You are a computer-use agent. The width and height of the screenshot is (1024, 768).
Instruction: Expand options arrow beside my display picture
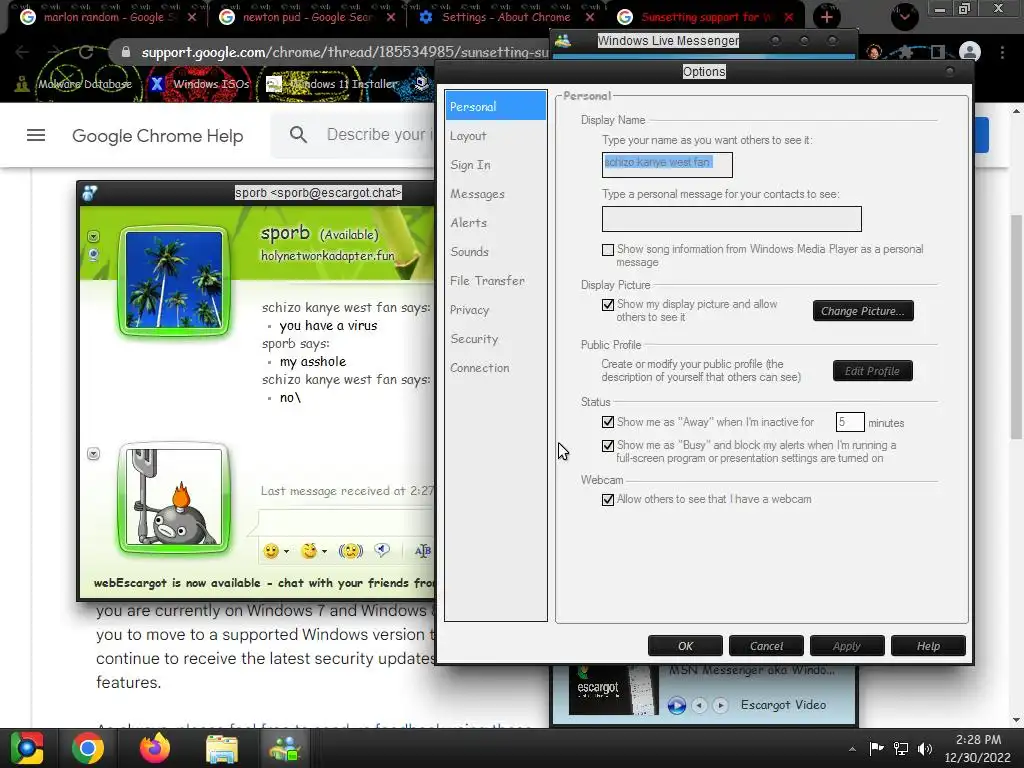(93, 453)
